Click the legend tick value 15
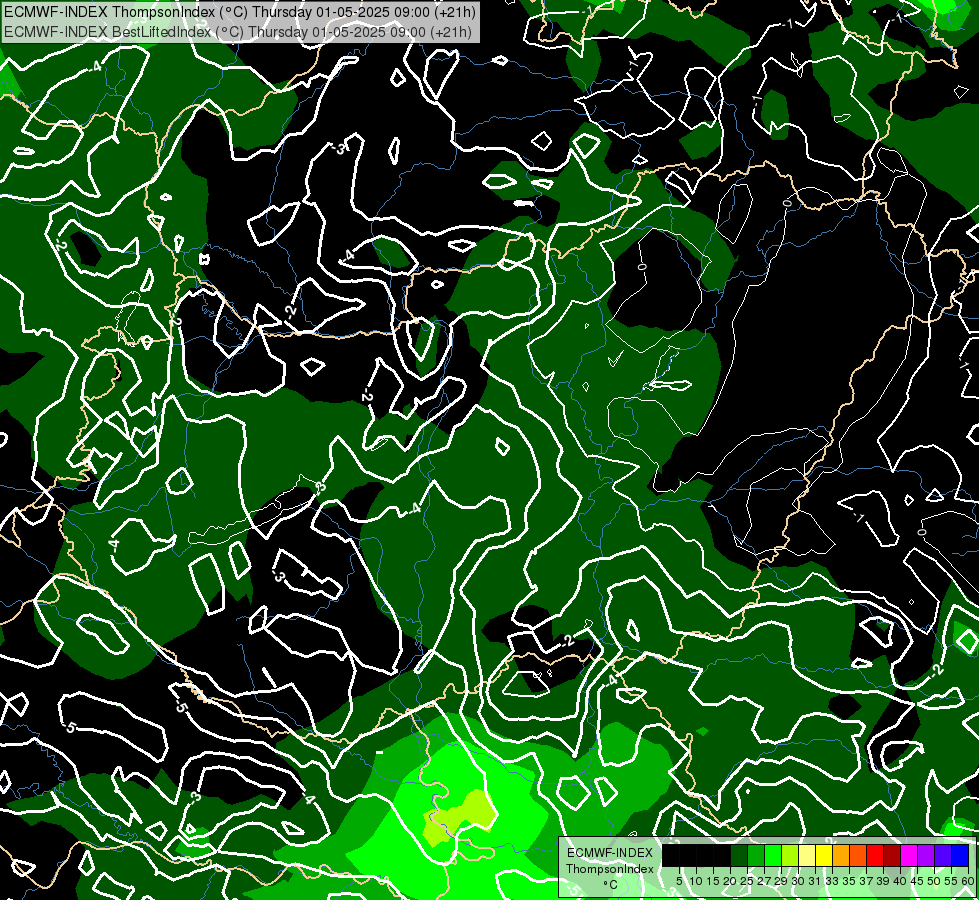The width and height of the screenshot is (979, 900). (713, 881)
